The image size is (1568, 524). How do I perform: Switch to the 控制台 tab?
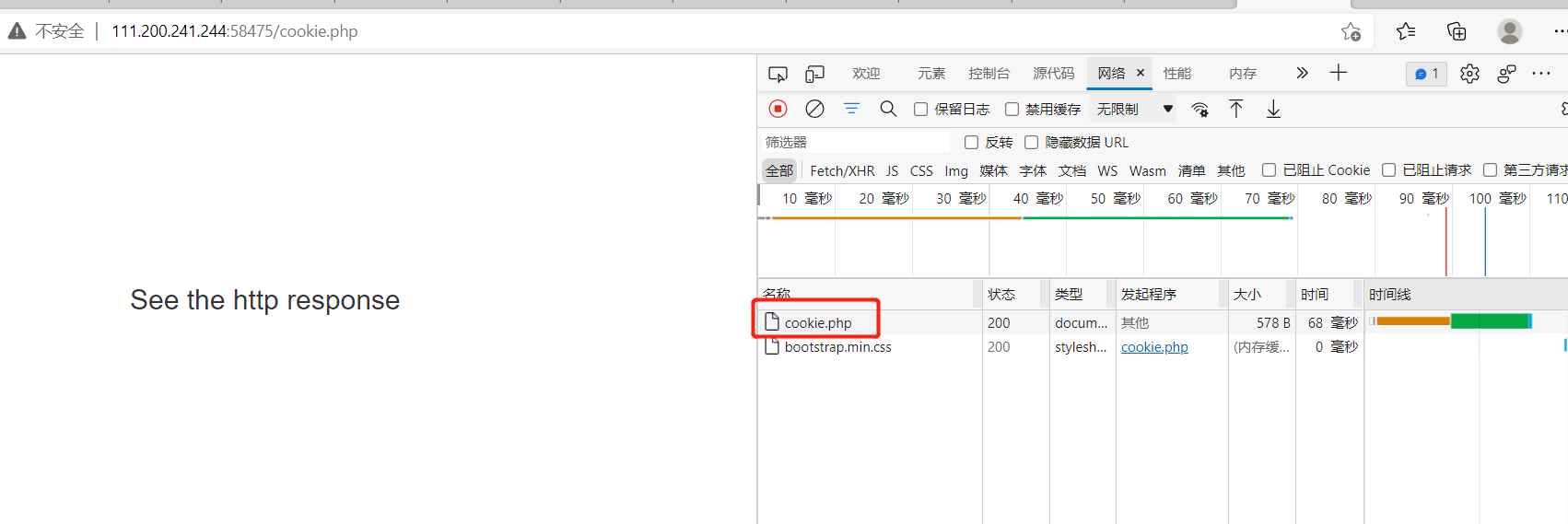989,74
